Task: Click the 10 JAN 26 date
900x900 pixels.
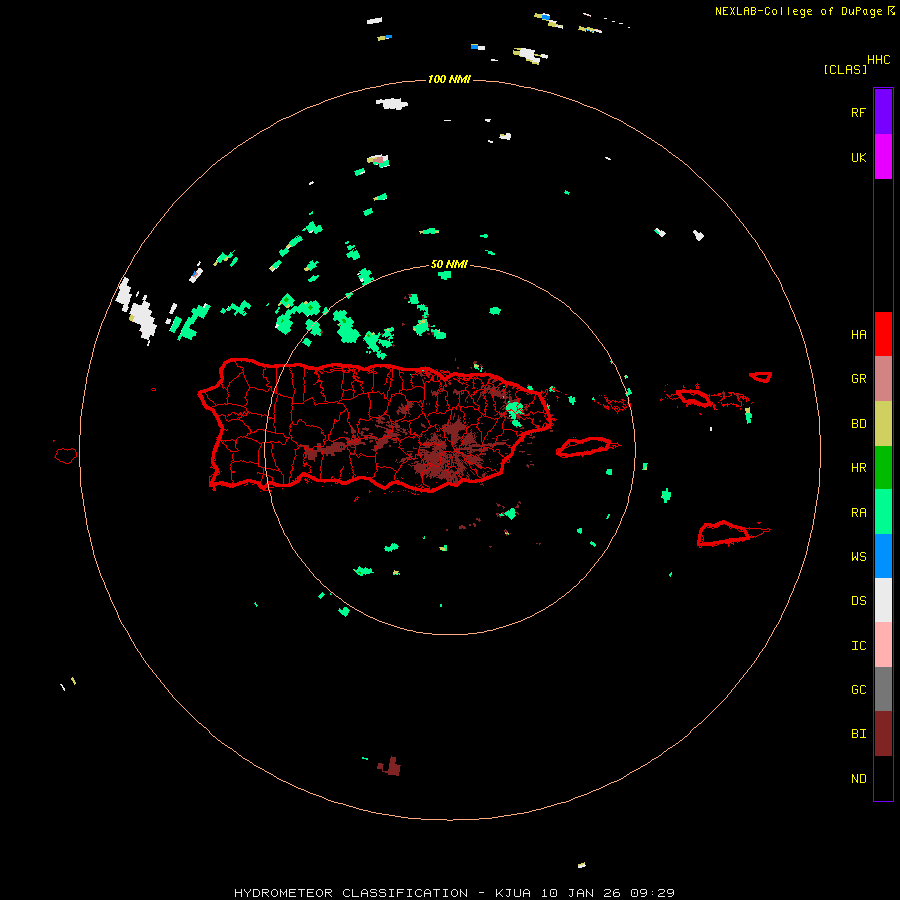Action: coord(581,893)
